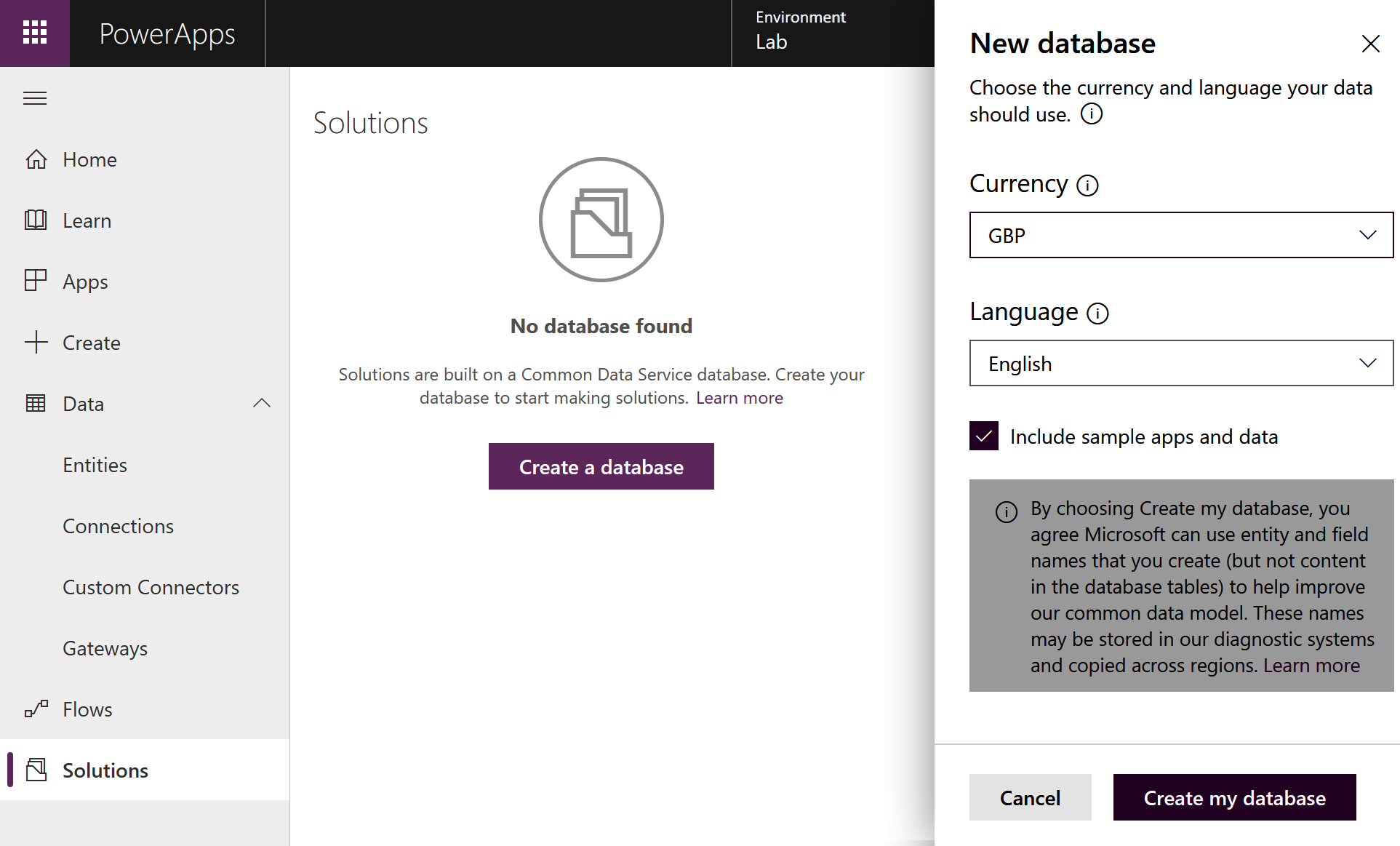Click the Learn book icon

36,220
